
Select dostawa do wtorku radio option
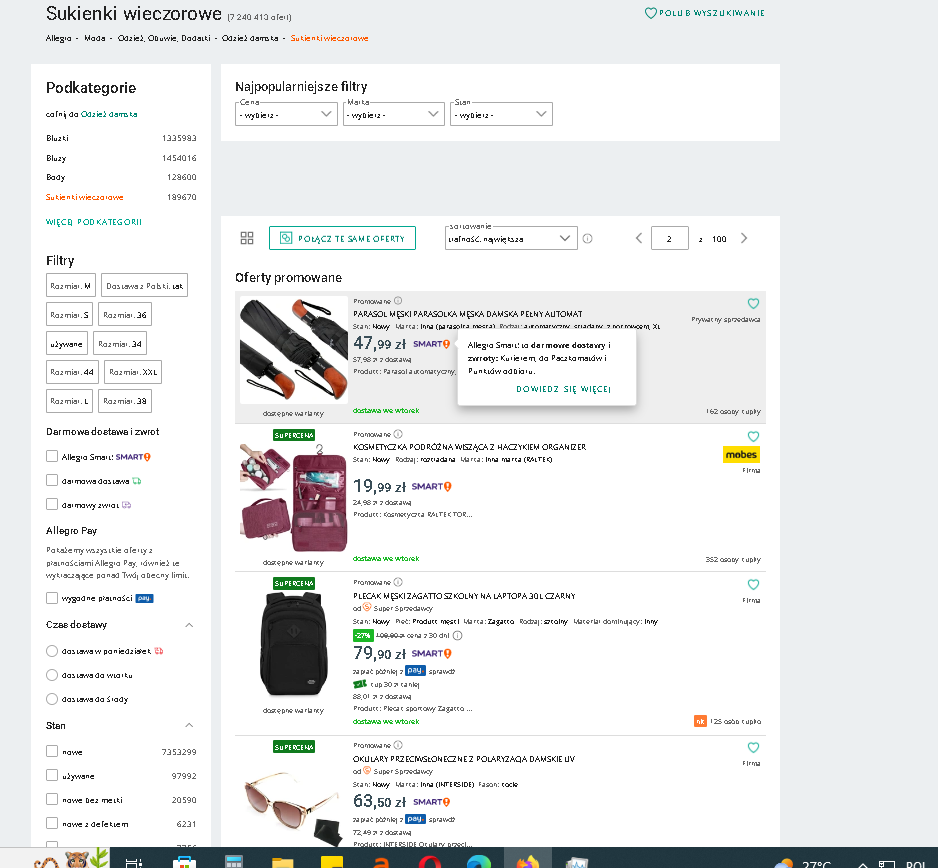click(x=52, y=675)
